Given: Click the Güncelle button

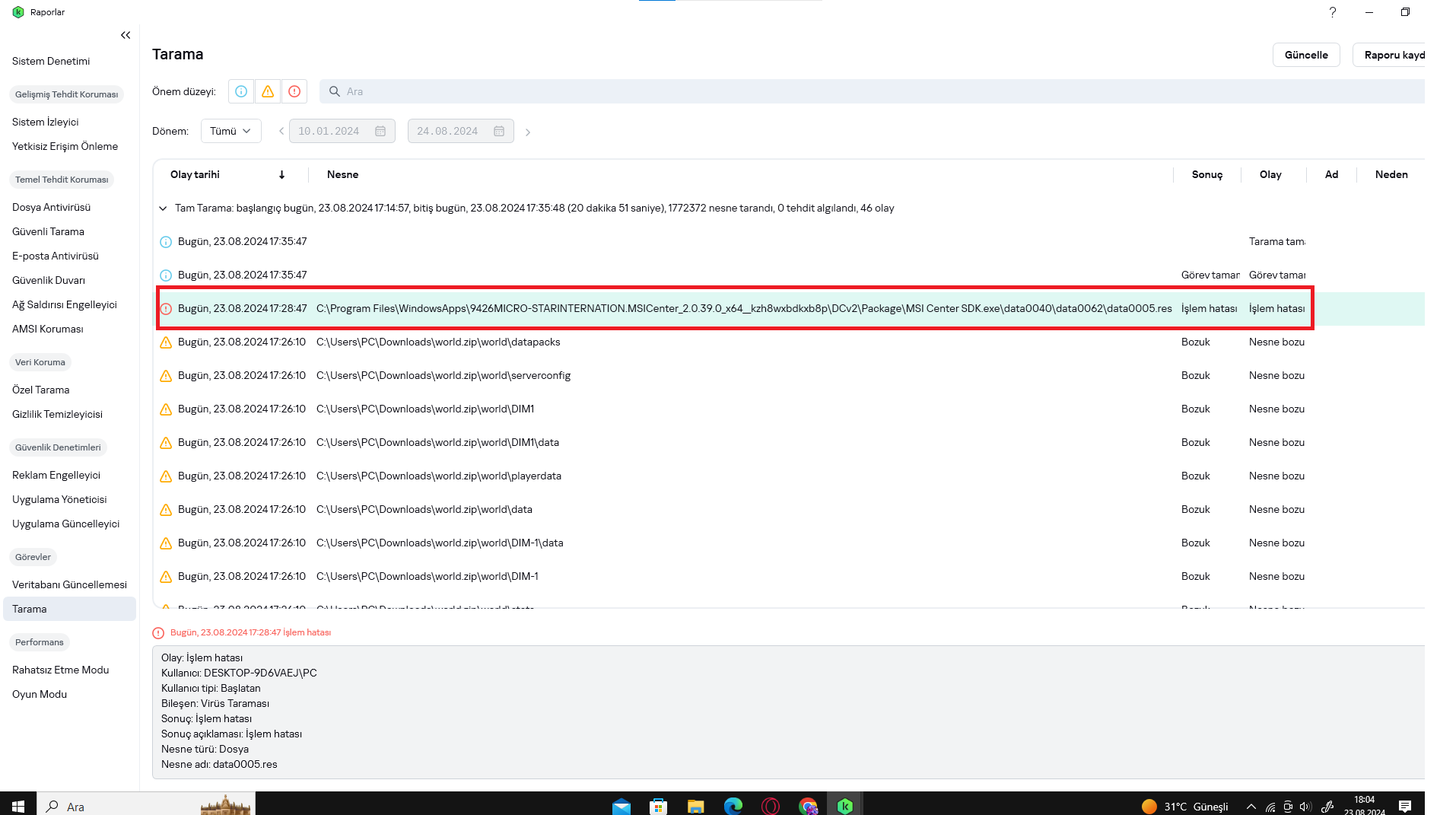Looking at the screenshot, I should [x=1306, y=55].
